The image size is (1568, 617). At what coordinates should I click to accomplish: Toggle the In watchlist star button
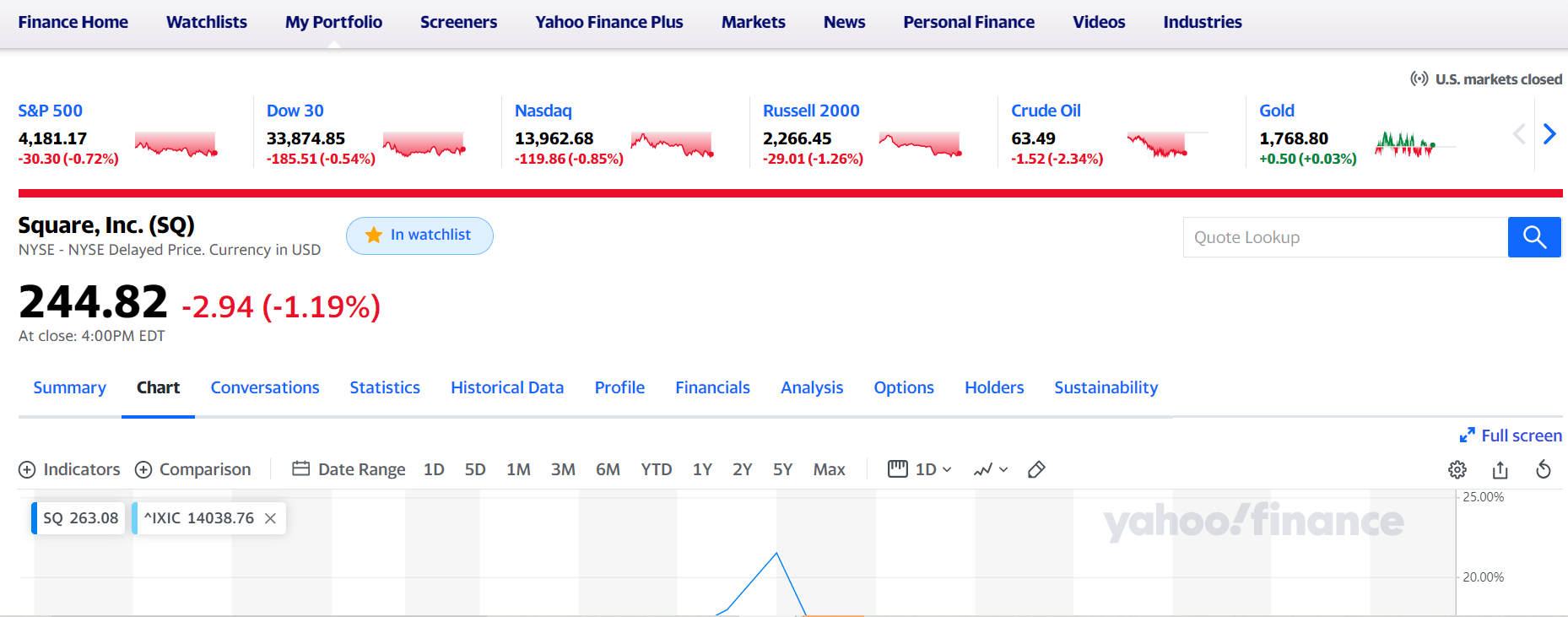pos(419,235)
